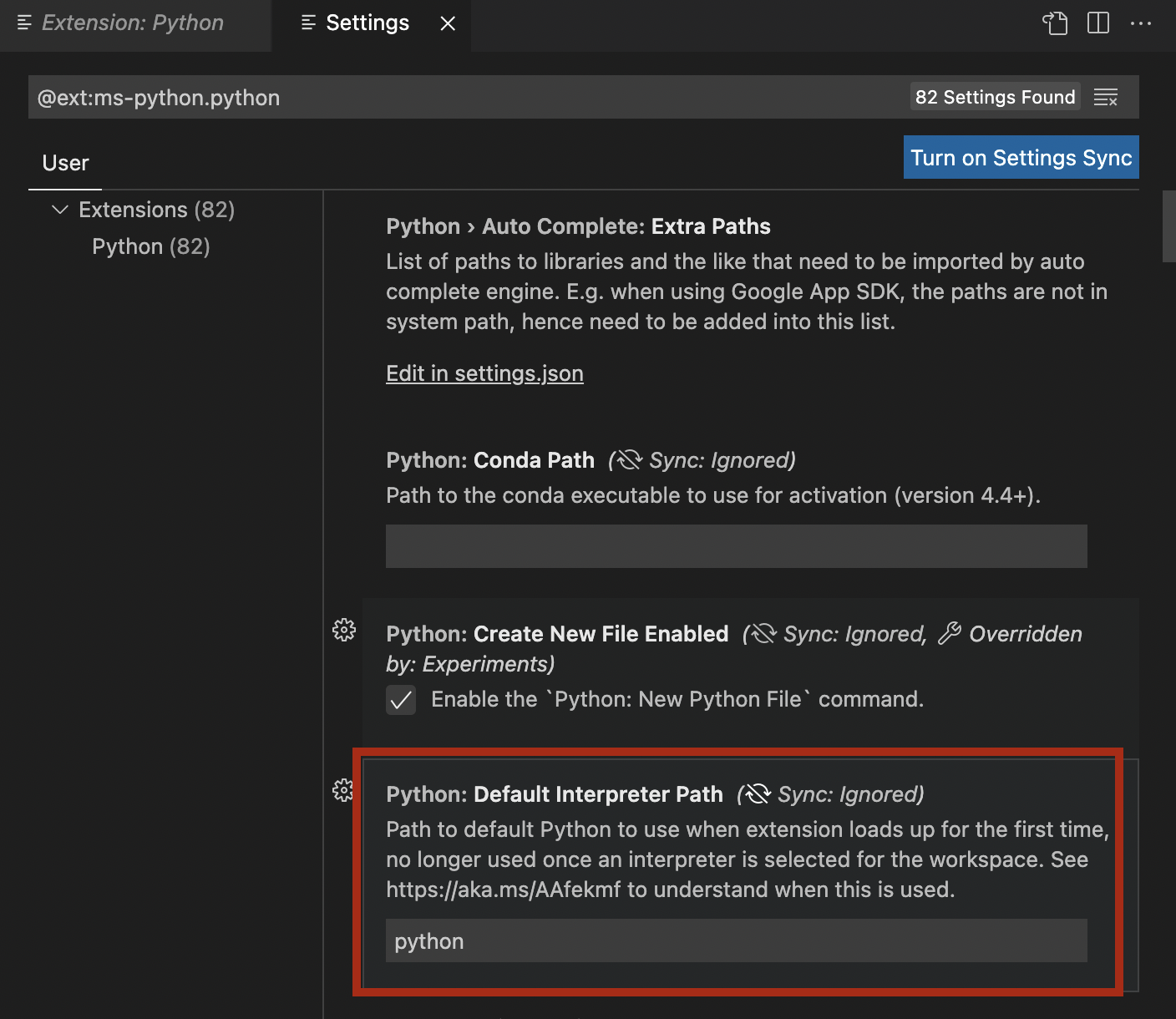Image resolution: width=1176 pixels, height=1019 pixels.
Task: Open gear menu for Create New File Enabled
Action: pos(344,630)
